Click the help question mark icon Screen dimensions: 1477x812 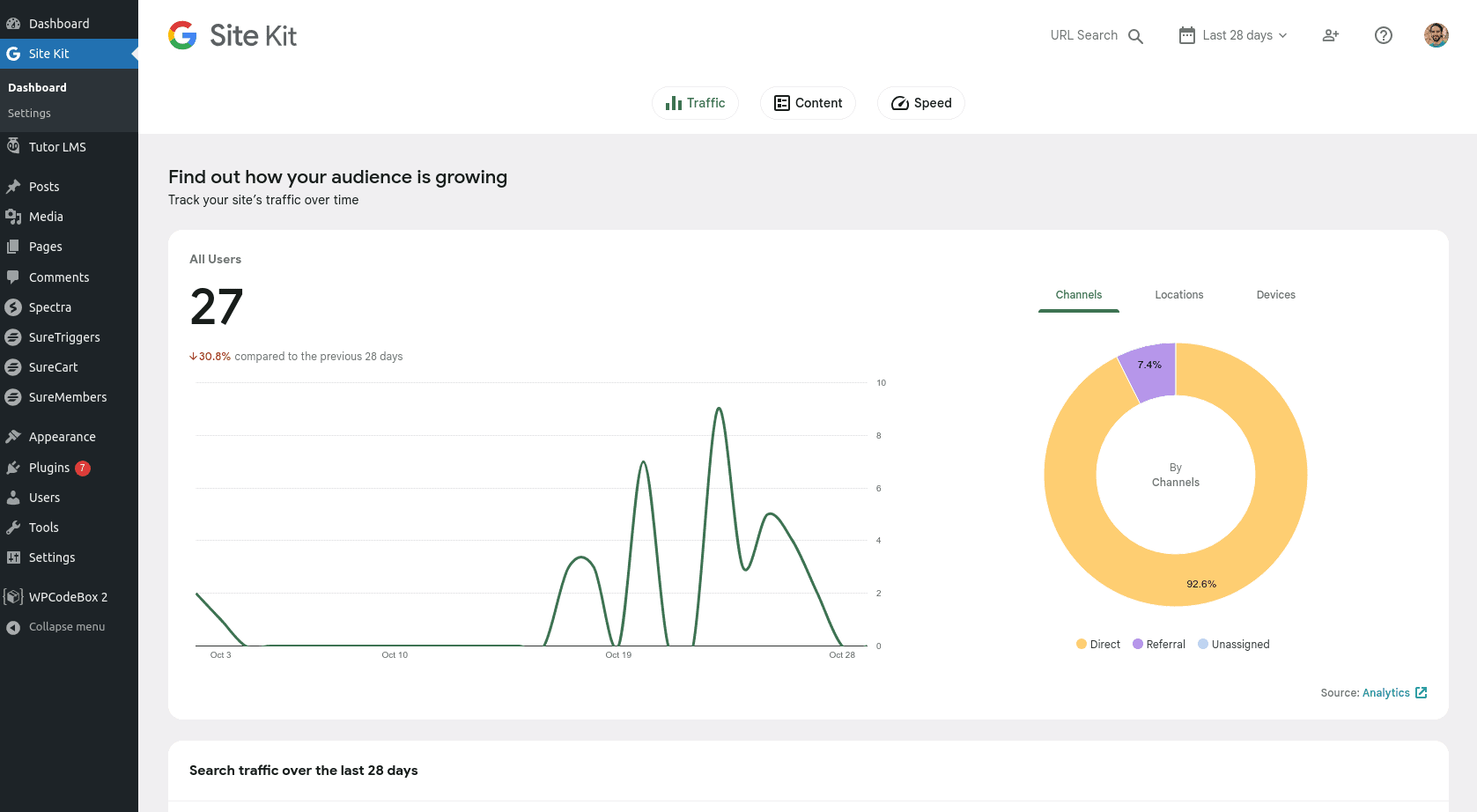point(1383,35)
